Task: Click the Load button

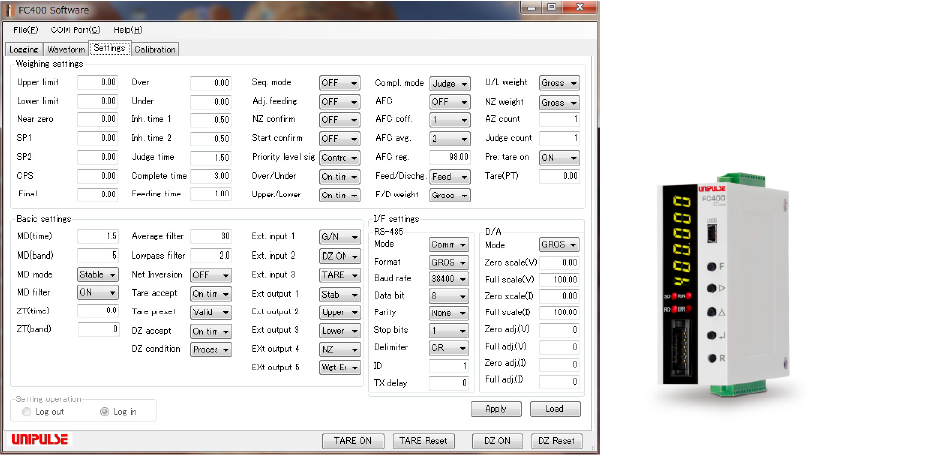Action: pos(555,409)
